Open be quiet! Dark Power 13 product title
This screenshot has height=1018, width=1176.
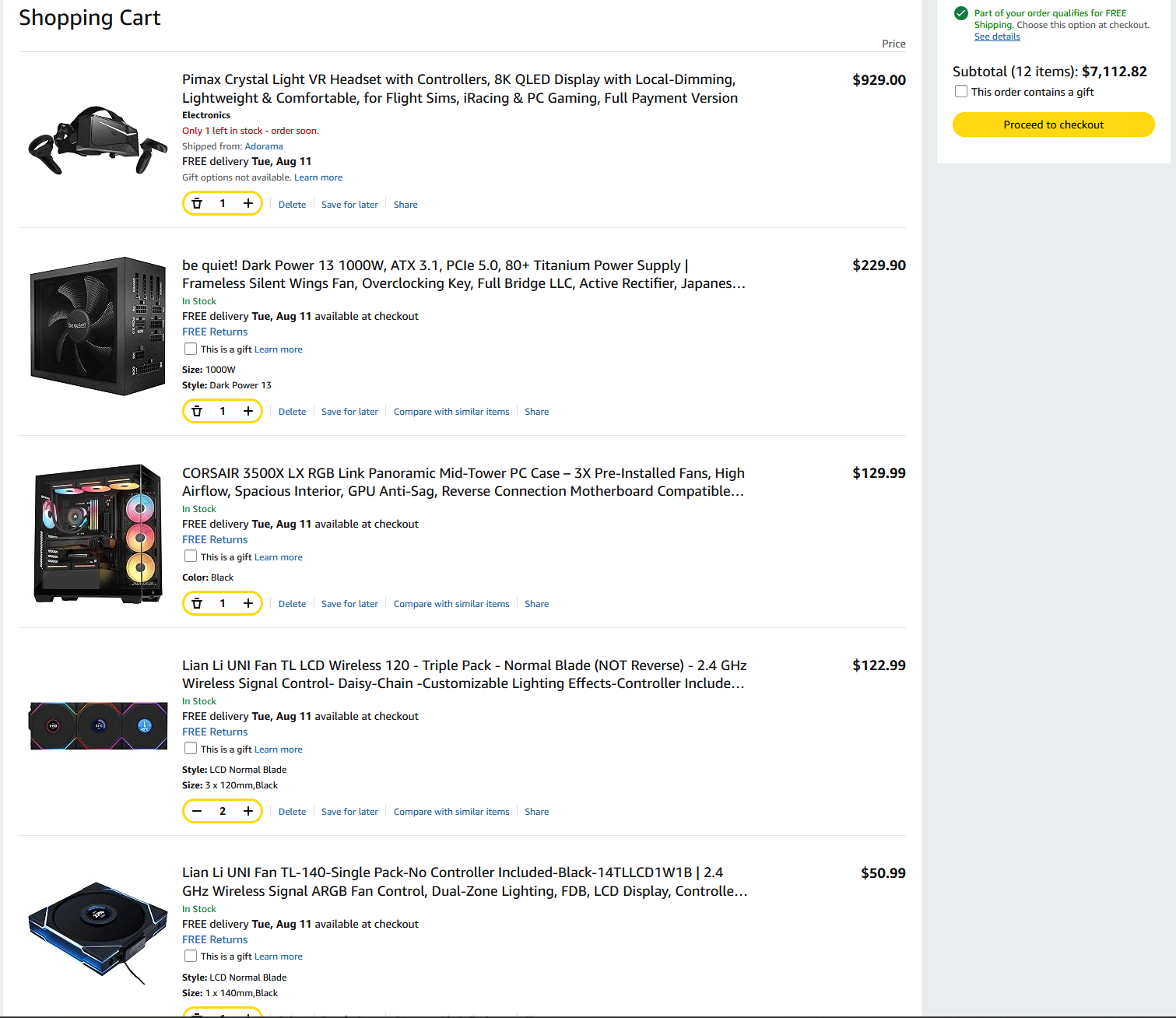click(x=464, y=274)
